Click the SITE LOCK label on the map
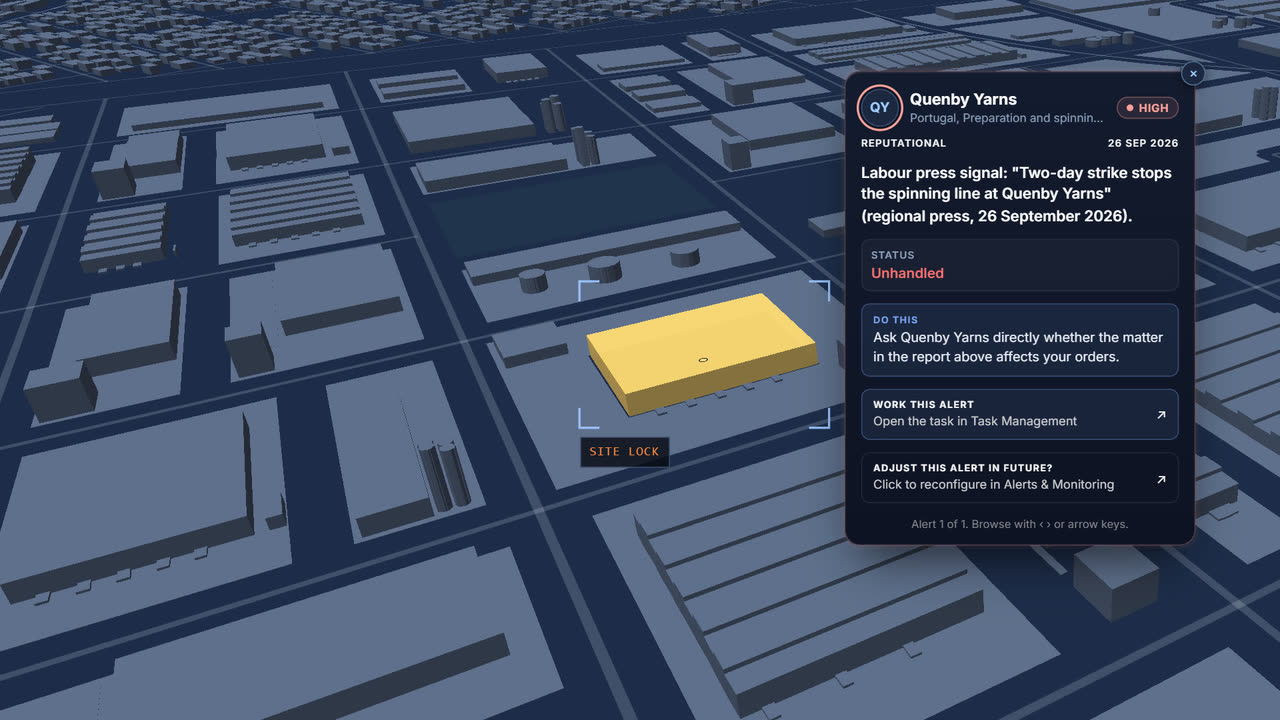1280x720 pixels. tap(624, 452)
